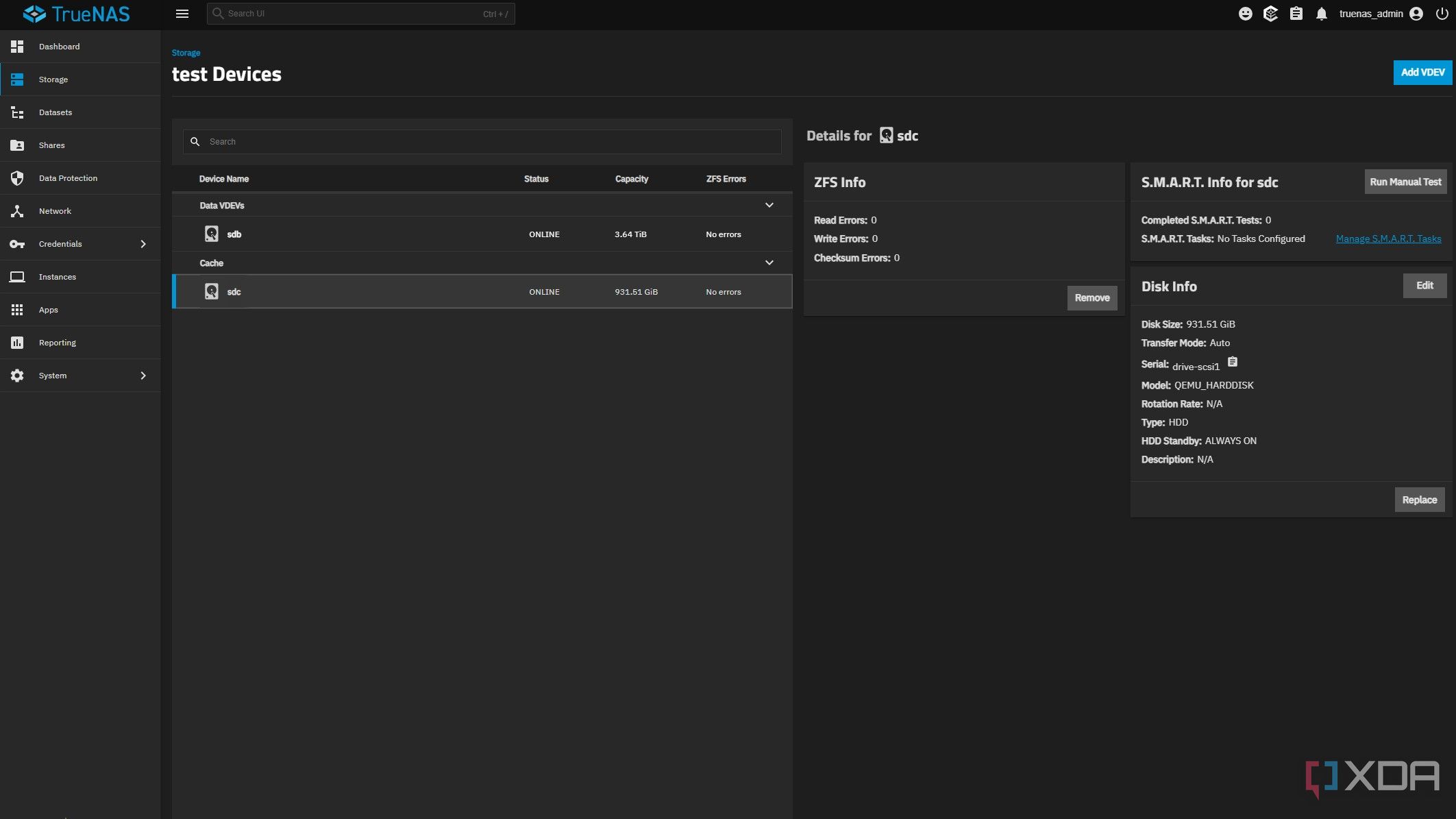The width and height of the screenshot is (1456, 819).
Task: Click the Datasets tree icon
Action: pos(17,112)
